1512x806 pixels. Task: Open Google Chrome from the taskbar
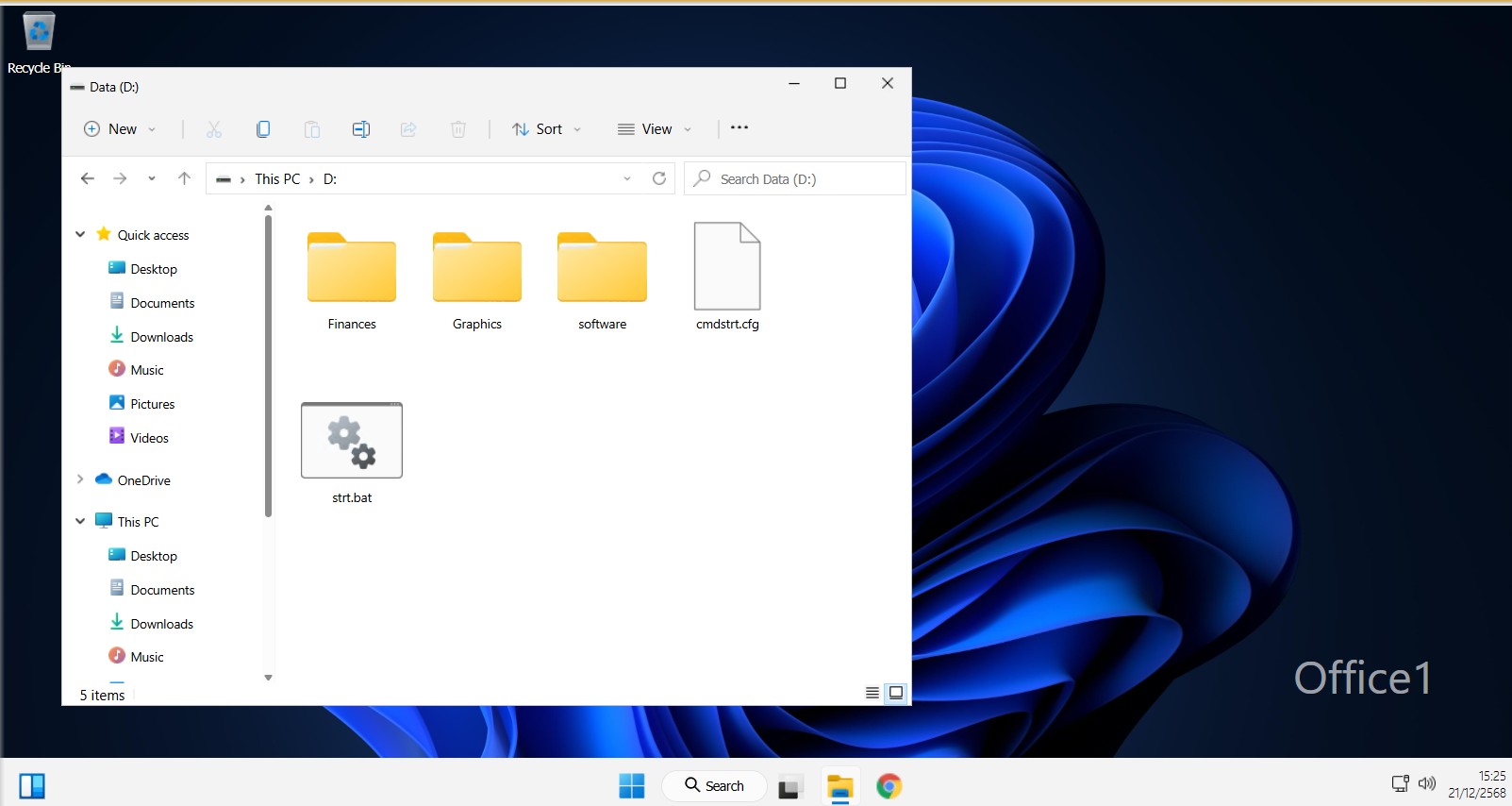889,785
